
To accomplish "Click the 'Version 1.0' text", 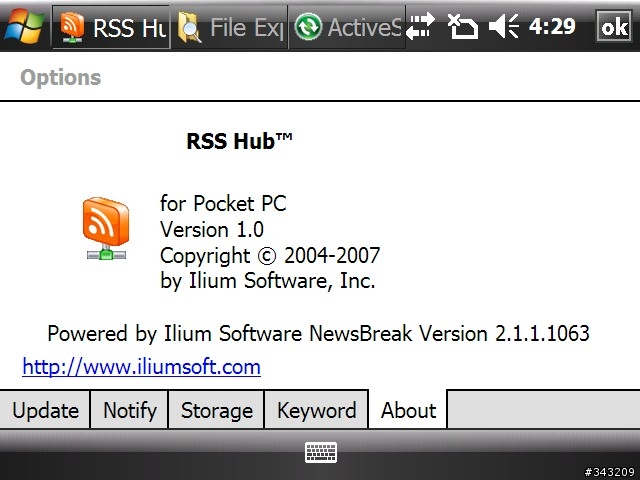I will (x=212, y=229).
